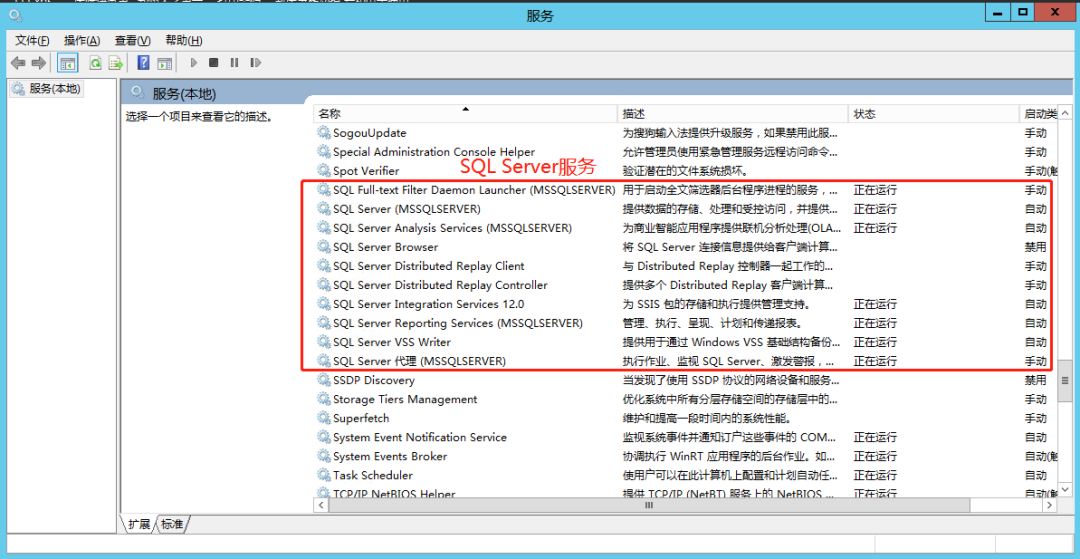Toggle the show/hide console tree icon

68,63
